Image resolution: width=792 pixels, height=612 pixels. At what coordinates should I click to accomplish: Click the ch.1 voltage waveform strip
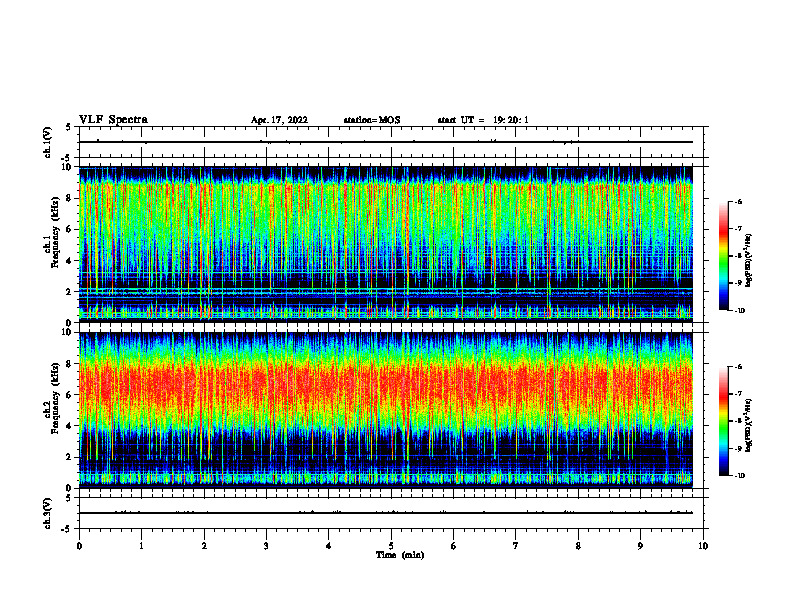[391, 142]
